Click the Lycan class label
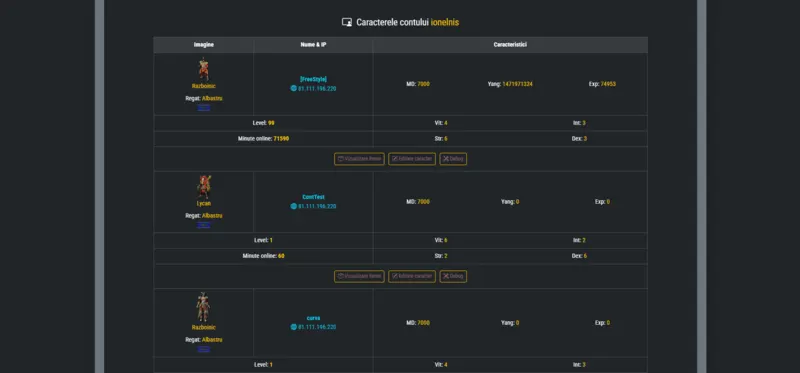Image resolution: width=800 pixels, height=373 pixels. point(204,204)
